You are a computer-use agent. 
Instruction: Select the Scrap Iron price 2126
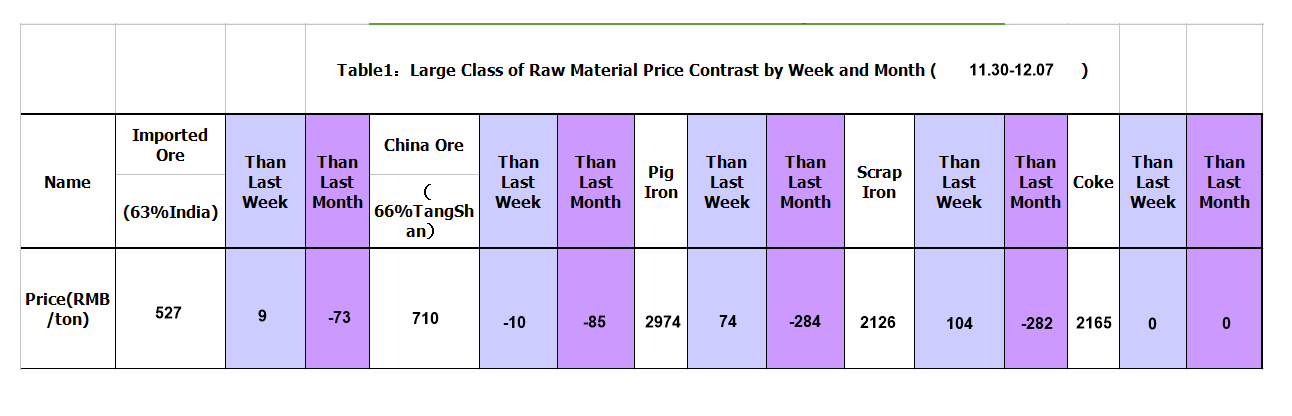click(879, 322)
